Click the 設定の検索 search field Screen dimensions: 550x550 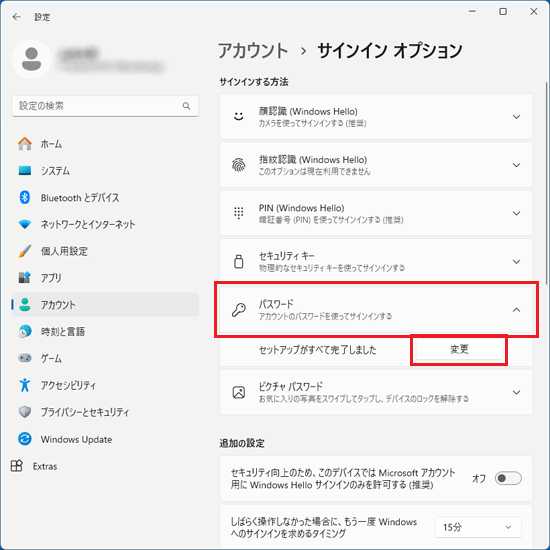click(105, 106)
